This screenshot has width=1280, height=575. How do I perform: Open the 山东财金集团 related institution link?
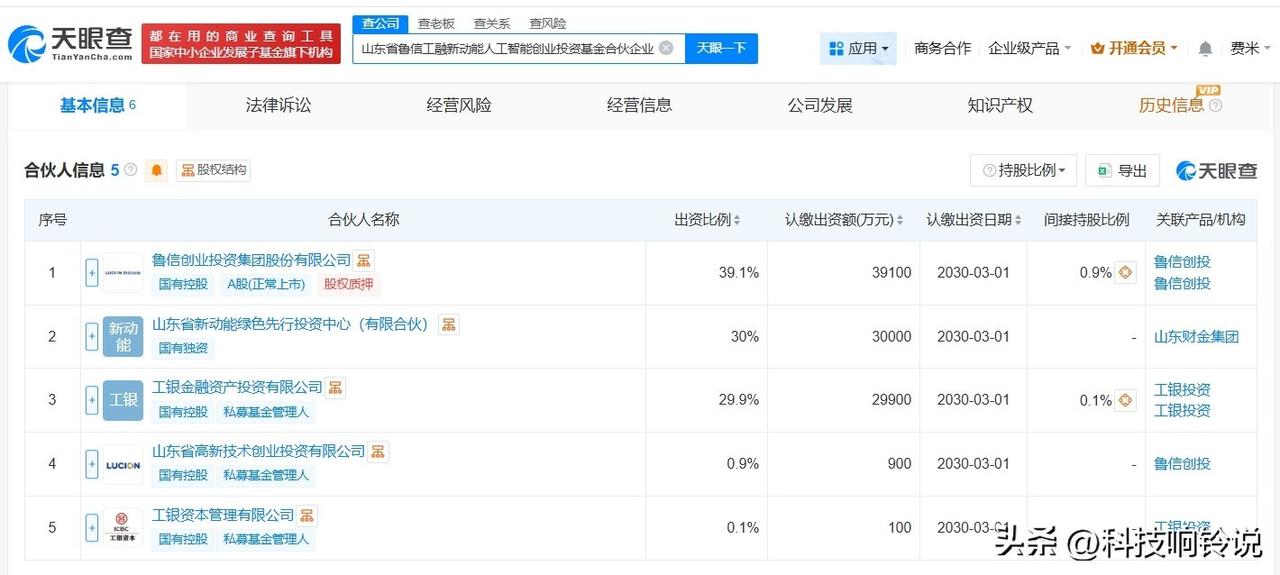1196,336
